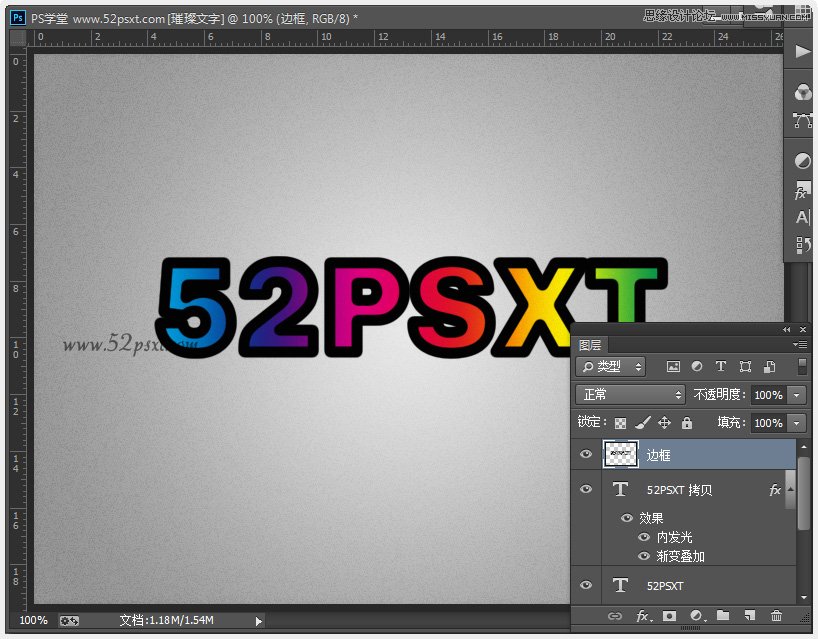Filter layers by shape layer icon
This screenshot has height=639, width=818.
tap(745, 367)
